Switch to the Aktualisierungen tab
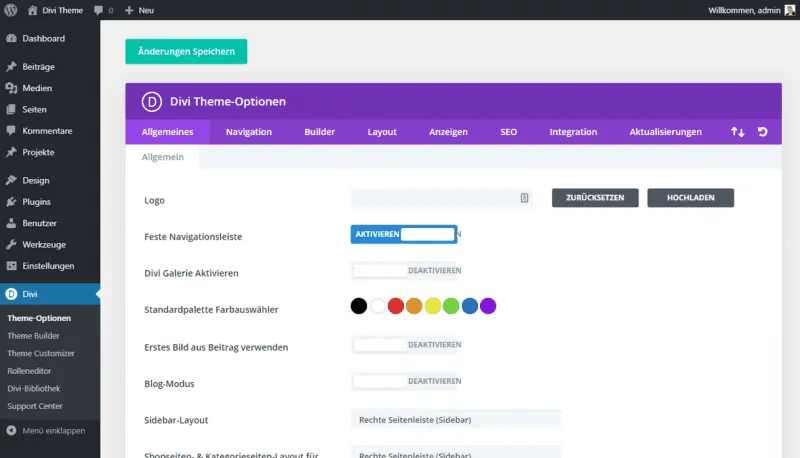Image resolution: width=800 pixels, height=458 pixels. pyautogui.click(x=665, y=132)
